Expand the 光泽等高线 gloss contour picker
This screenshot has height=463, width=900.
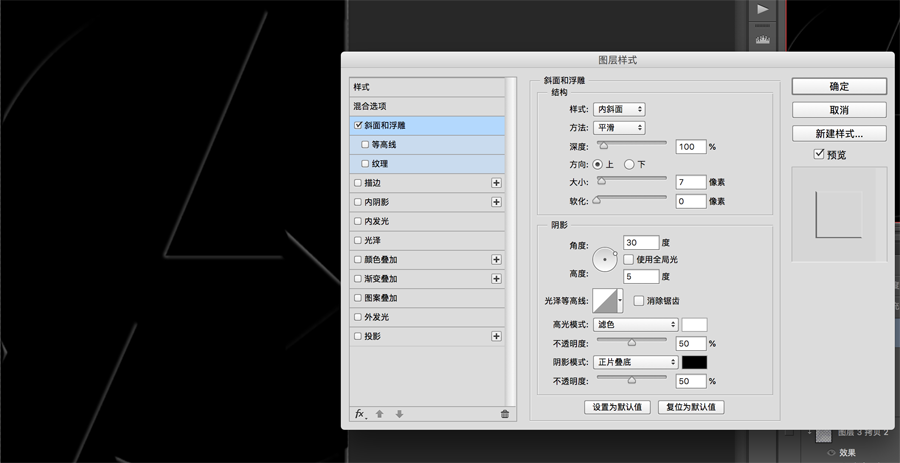621,300
